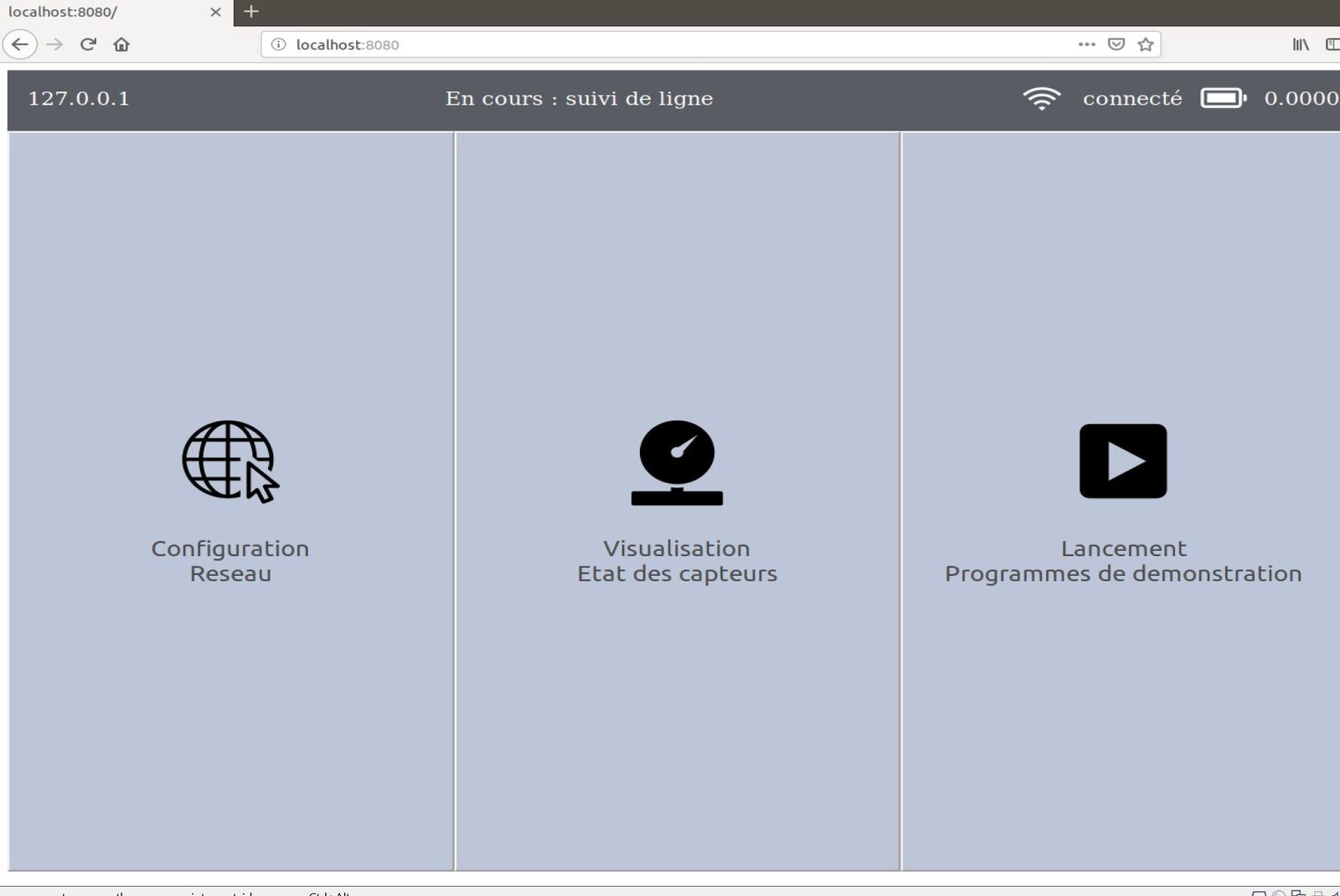The height and width of the screenshot is (896, 1340).
Task: Show the Library bookshelf icon menu
Action: pyautogui.click(x=1300, y=44)
